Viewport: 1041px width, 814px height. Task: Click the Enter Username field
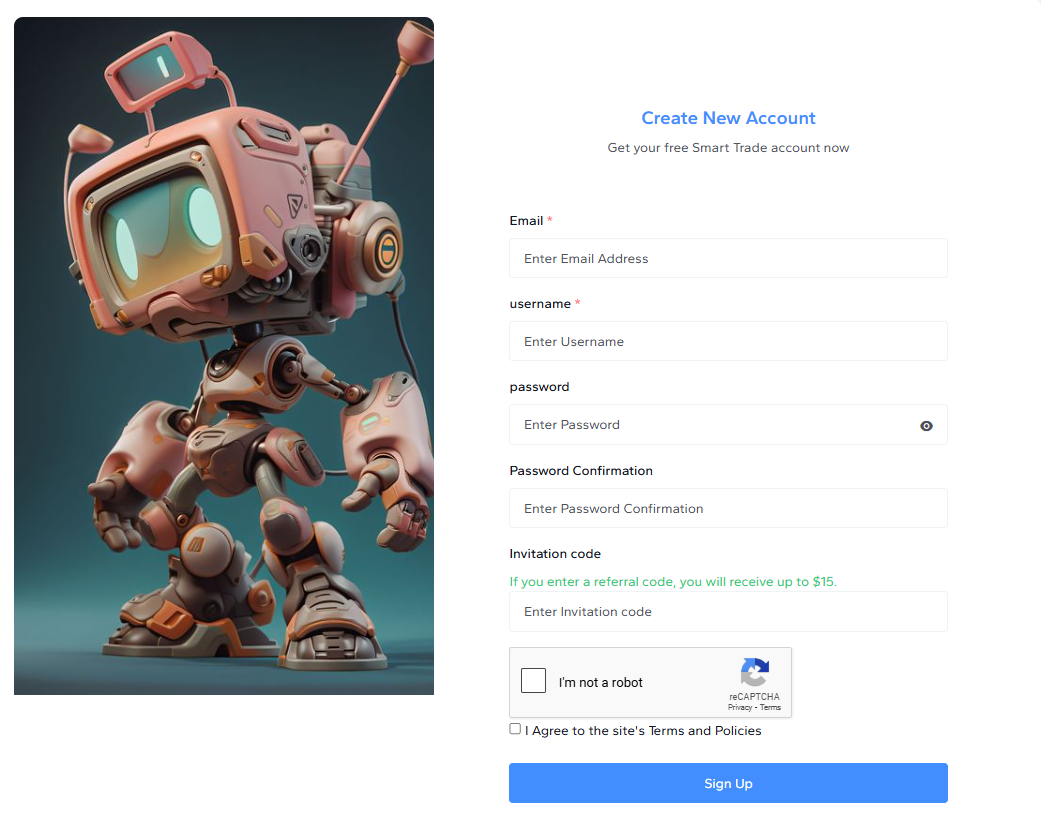tap(728, 341)
